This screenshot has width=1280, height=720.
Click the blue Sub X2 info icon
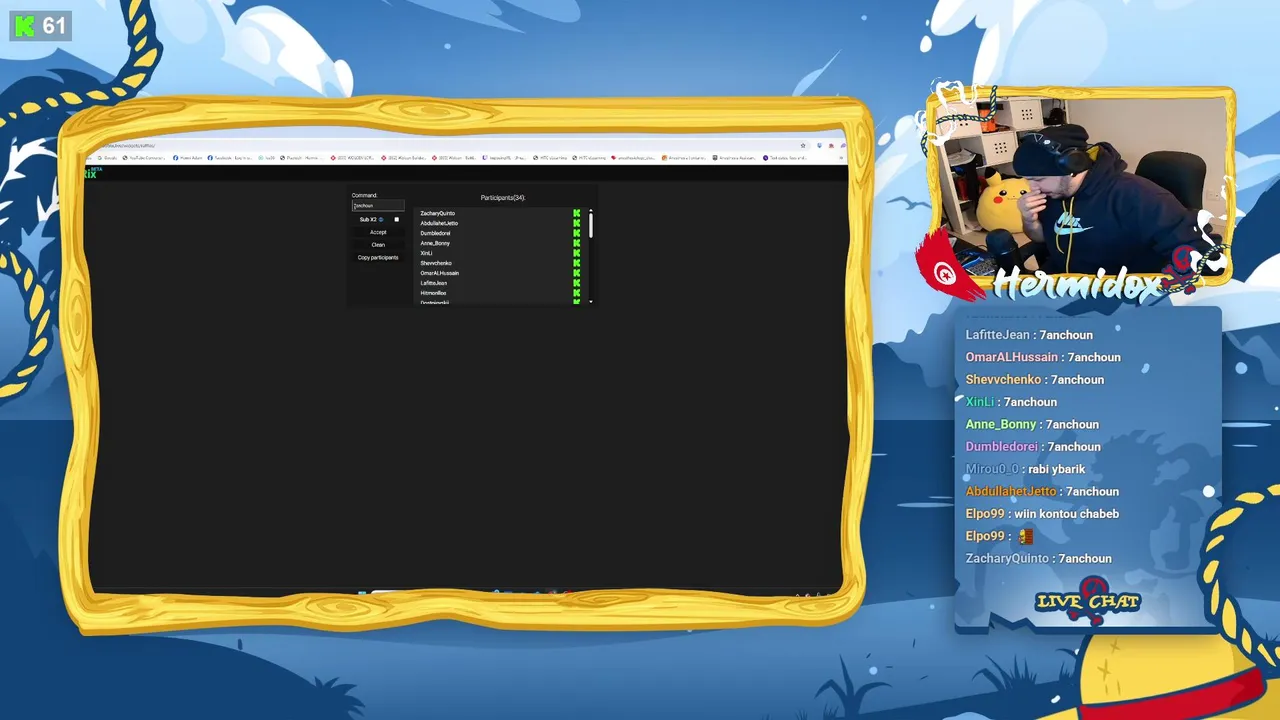click(381, 219)
